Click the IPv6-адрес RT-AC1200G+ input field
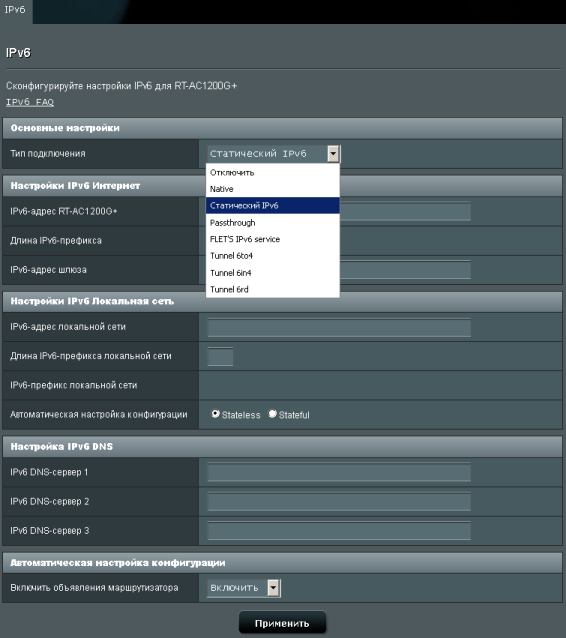Viewport: 566px width, 638px height. (x=405, y=211)
